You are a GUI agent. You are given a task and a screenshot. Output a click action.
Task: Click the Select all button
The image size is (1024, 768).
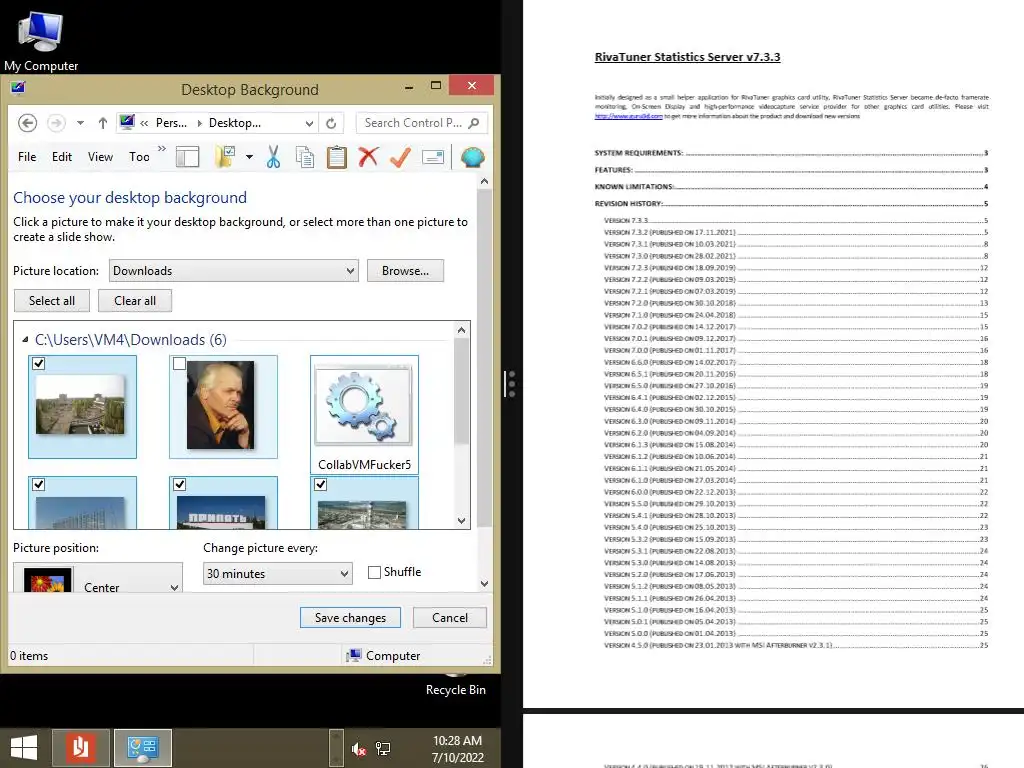click(x=52, y=300)
